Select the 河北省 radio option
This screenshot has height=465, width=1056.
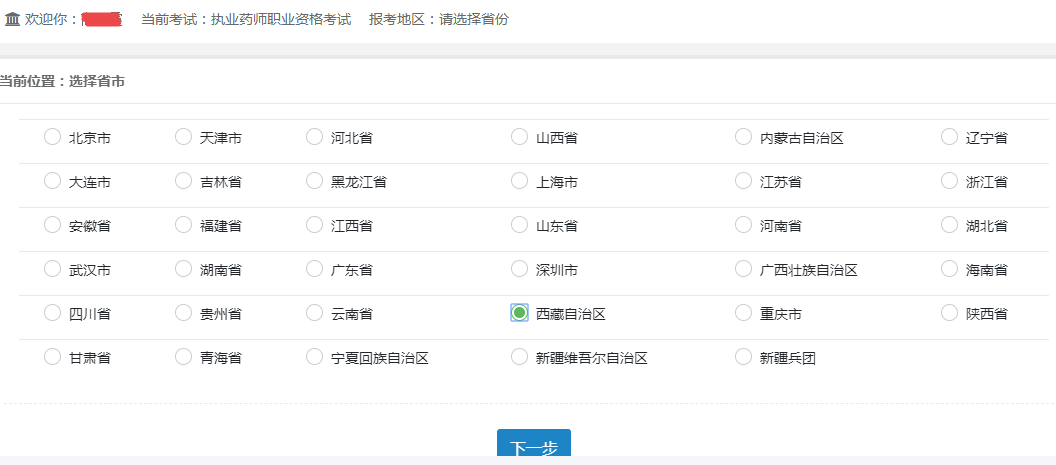click(x=314, y=137)
